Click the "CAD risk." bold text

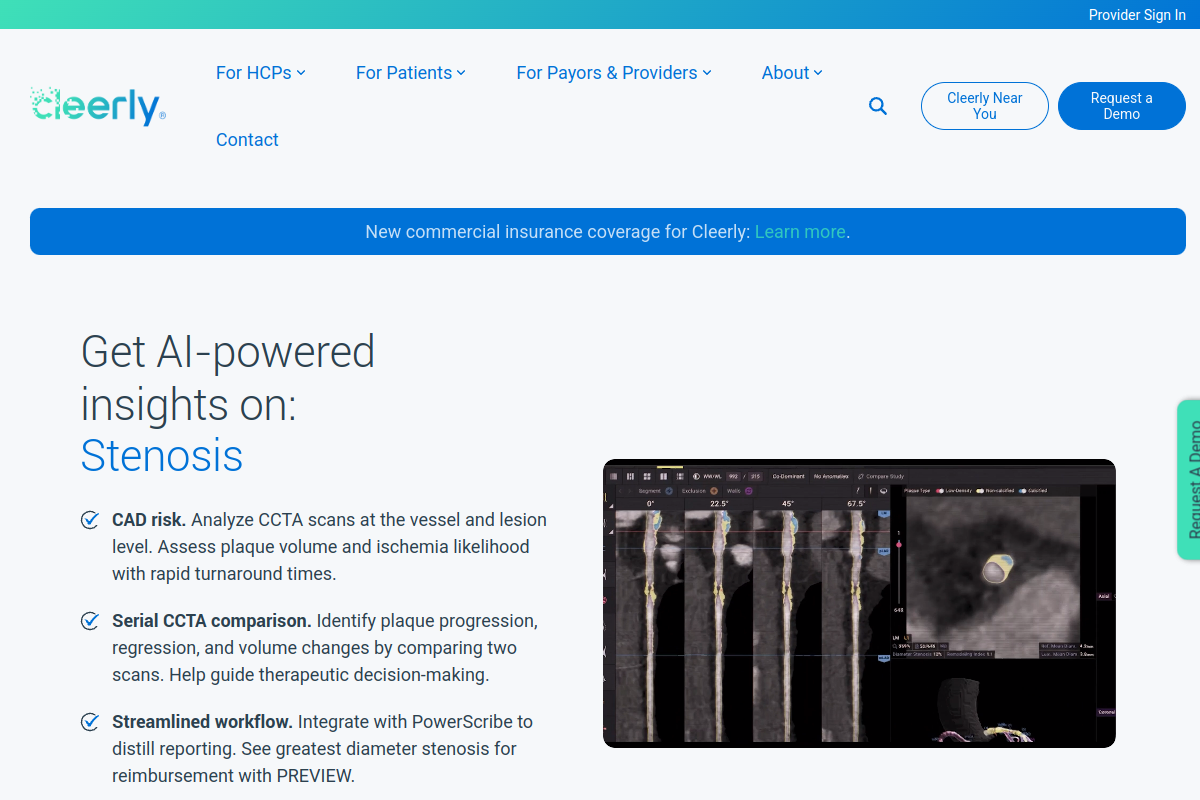pyautogui.click(x=149, y=520)
